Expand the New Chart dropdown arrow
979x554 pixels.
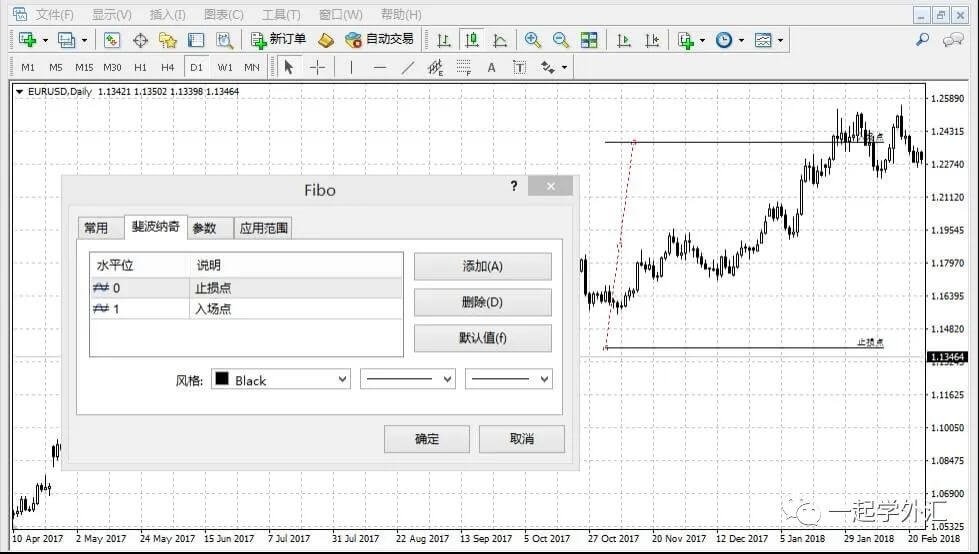[45, 41]
